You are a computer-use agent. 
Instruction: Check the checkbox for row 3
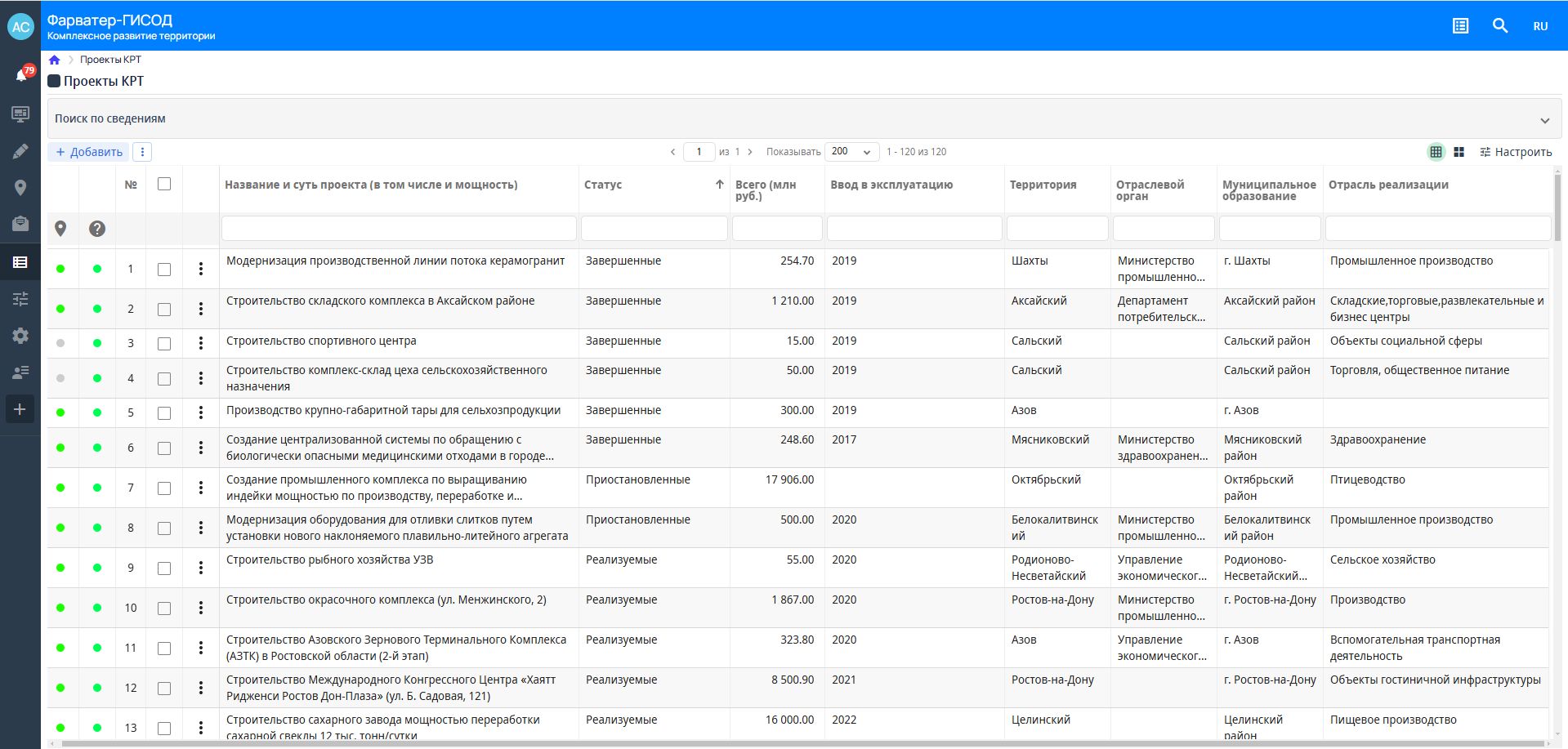pos(164,344)
